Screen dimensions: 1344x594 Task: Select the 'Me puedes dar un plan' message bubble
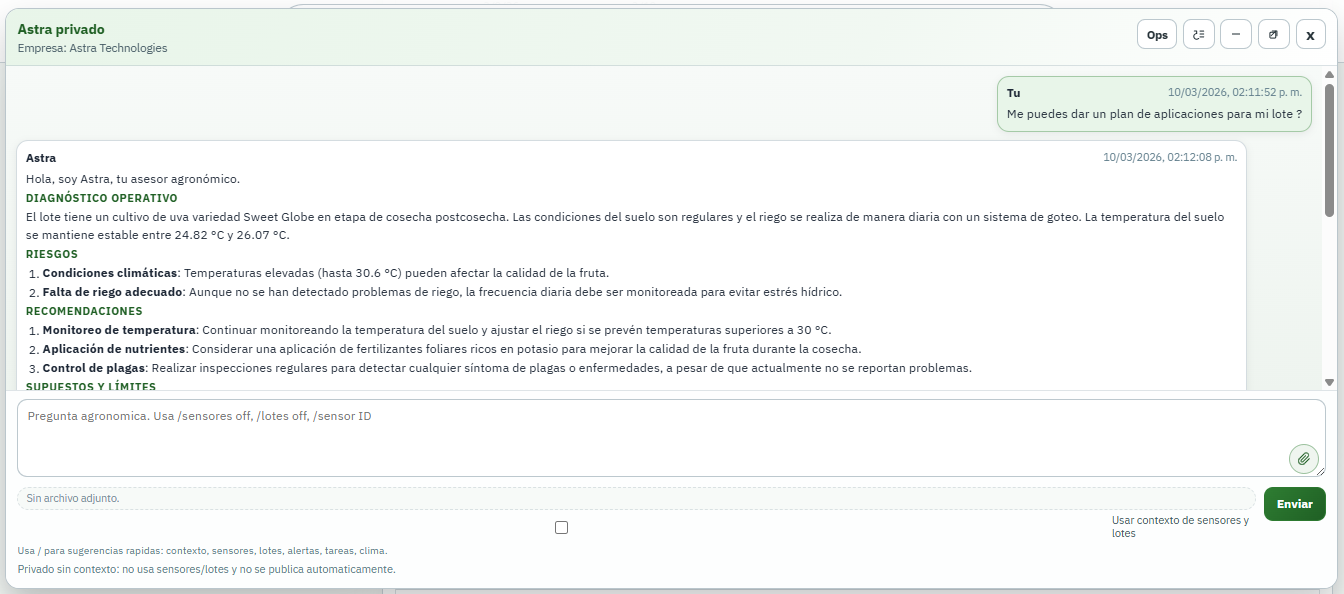1155,104
